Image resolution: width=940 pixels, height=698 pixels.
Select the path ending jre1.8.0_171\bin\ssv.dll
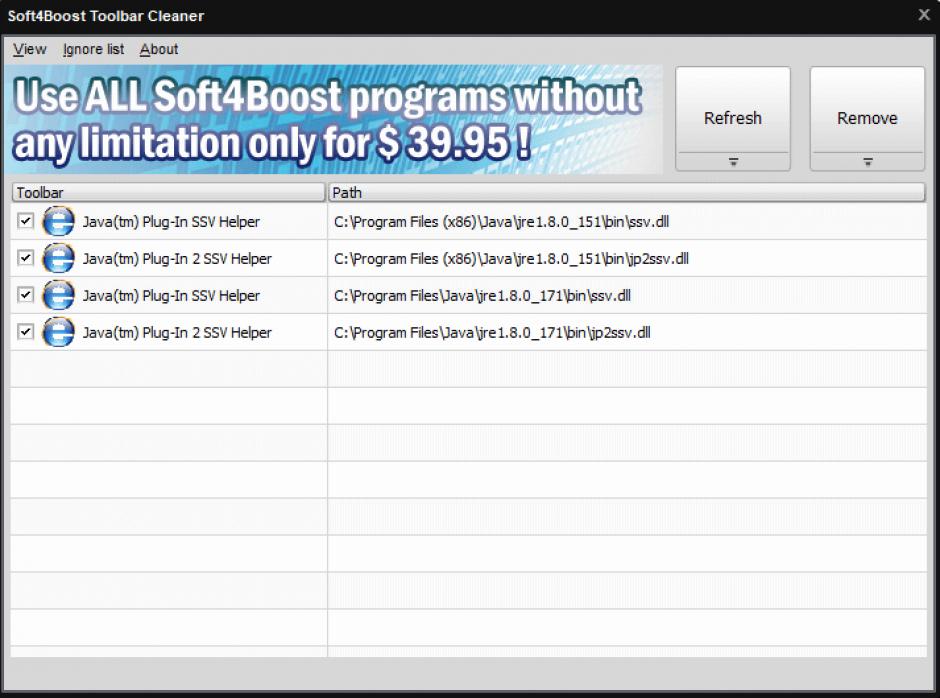482,296
